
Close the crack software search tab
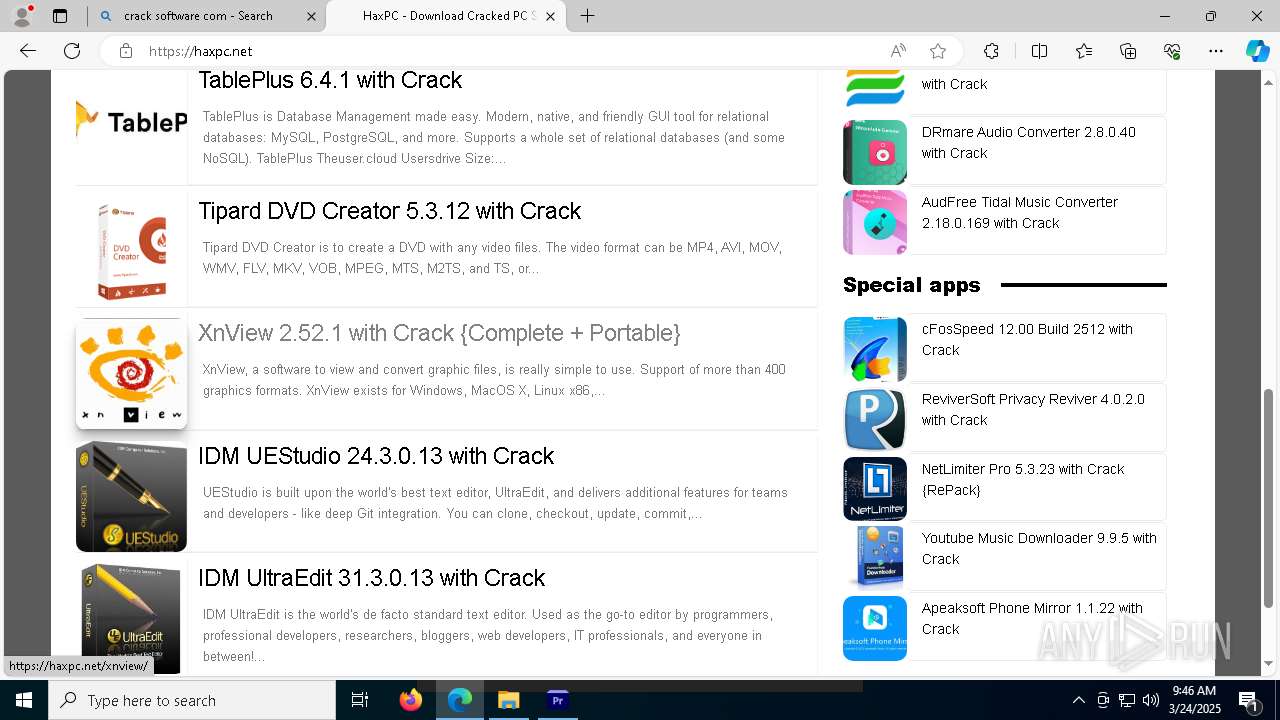pos(311,16)
